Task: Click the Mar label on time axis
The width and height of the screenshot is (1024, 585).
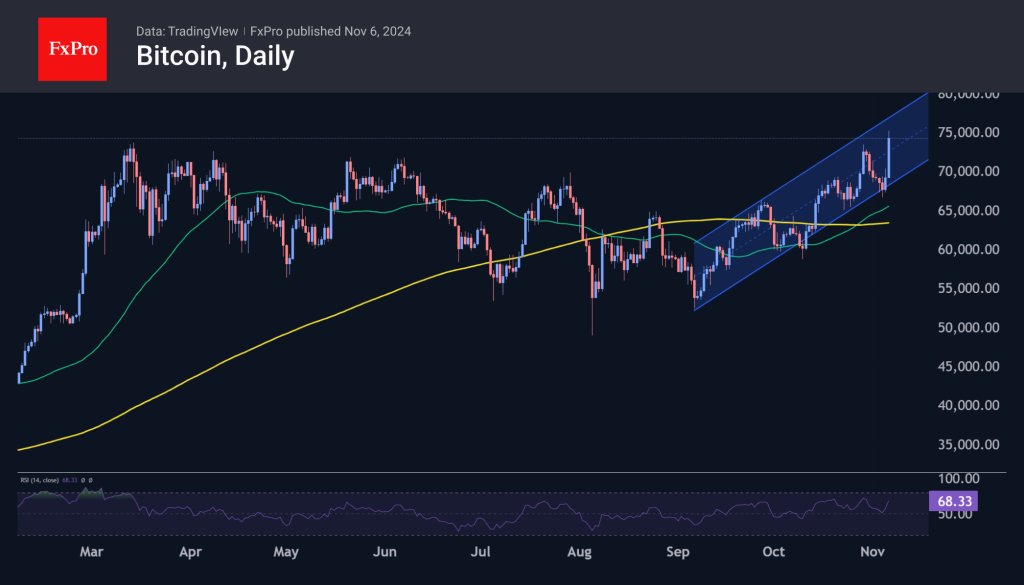Action: (92, 552)
